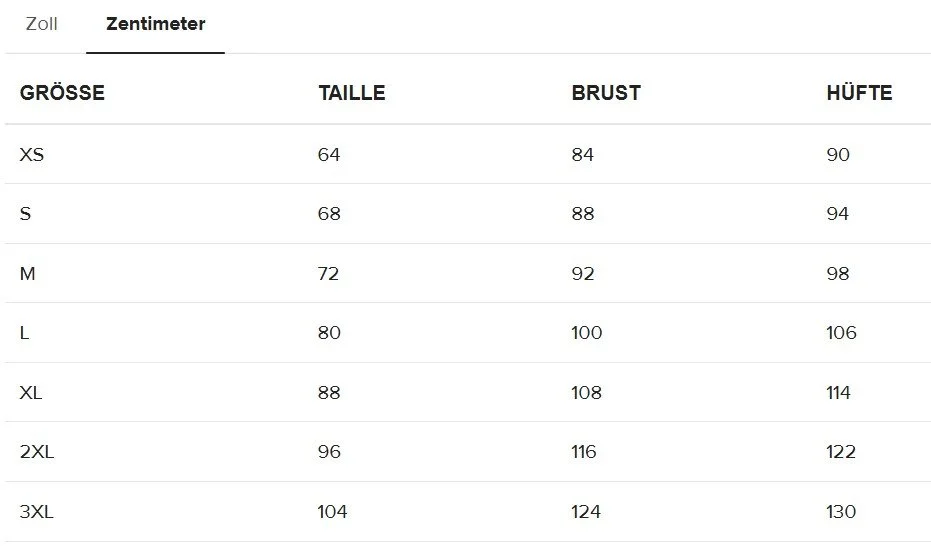
Task: Select the S size row label
Action: coord(25,214)
